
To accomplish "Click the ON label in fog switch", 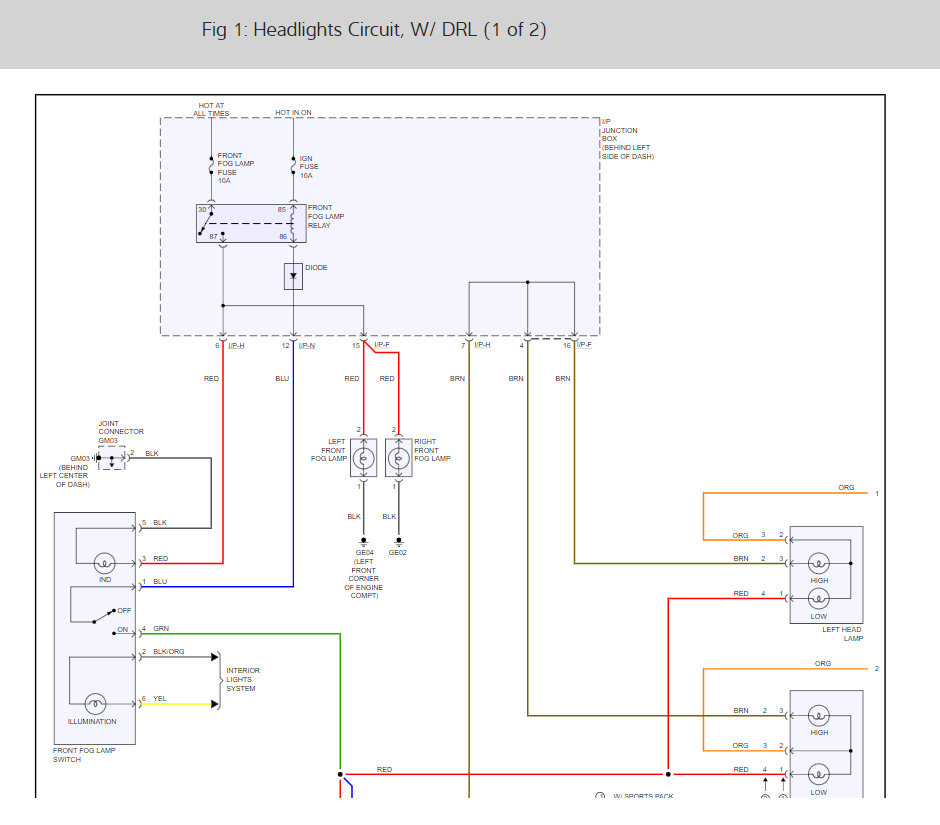I will pos(122,630).
